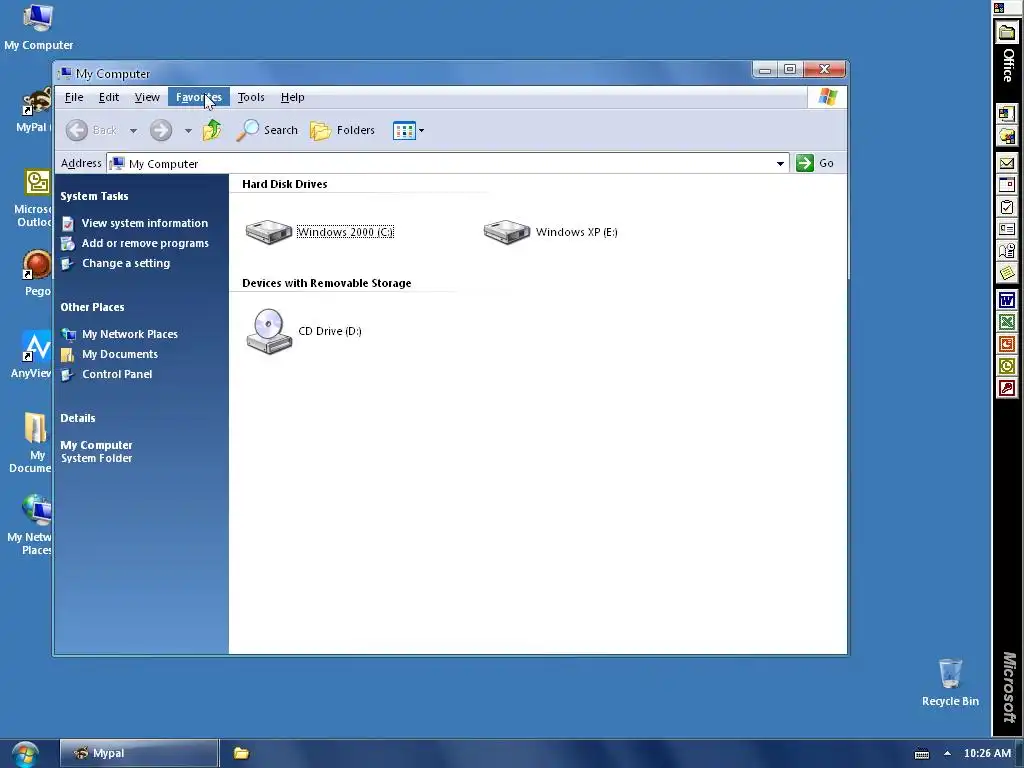Screen dimensions: 1024x768
Task: Show hidden tray icons arrow
Action: [947, 753]
